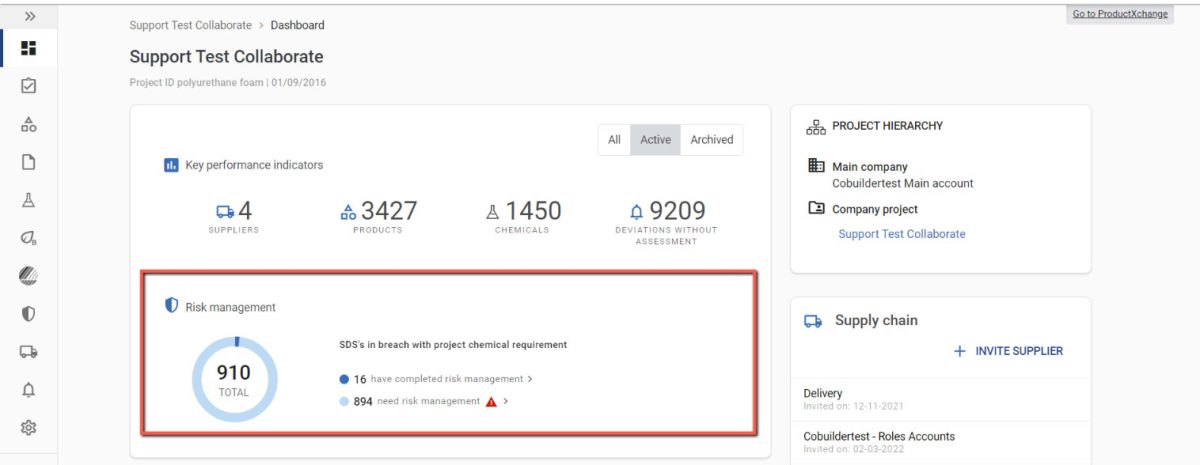Click the dark blue completed legend dot
This screenshot has height=465, width=1200.
(x=344, y=379)
